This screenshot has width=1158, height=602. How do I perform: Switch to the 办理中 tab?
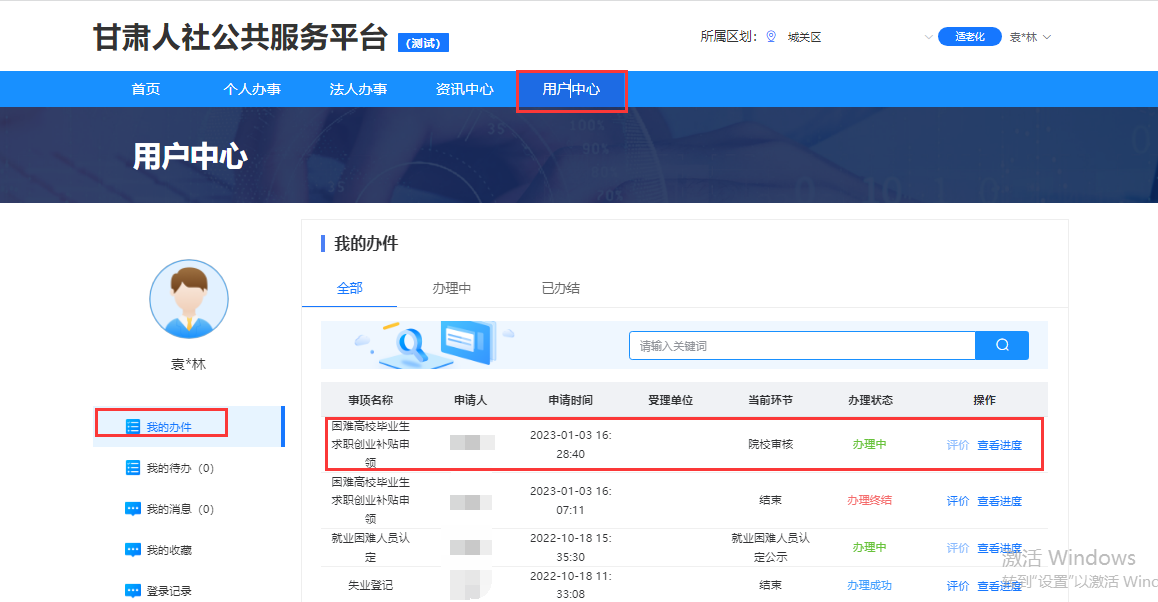(x=451, y=288)
